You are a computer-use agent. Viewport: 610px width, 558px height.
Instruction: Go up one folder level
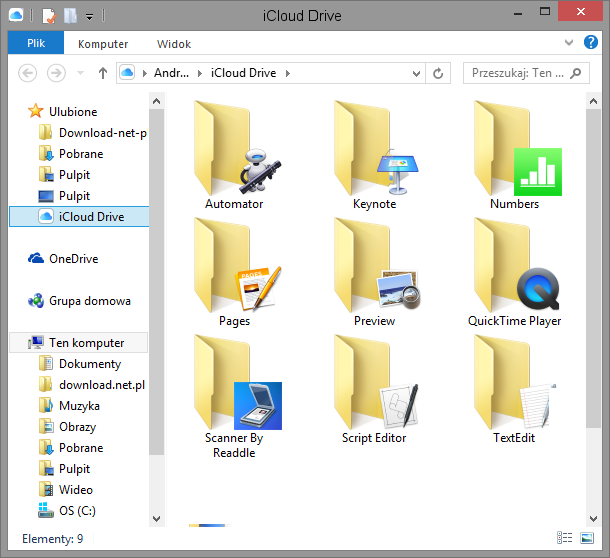click(x=103, y=73)
